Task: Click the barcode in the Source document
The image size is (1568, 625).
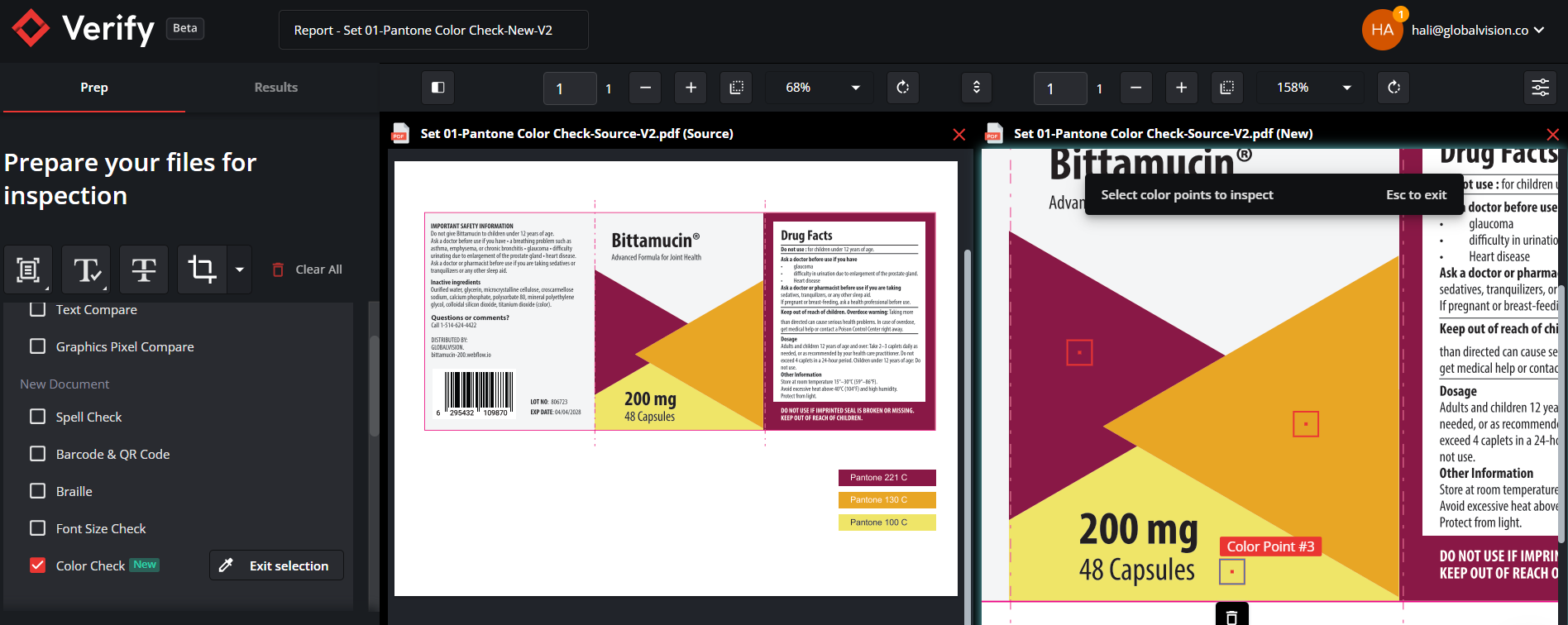Action: pos(475,394)
